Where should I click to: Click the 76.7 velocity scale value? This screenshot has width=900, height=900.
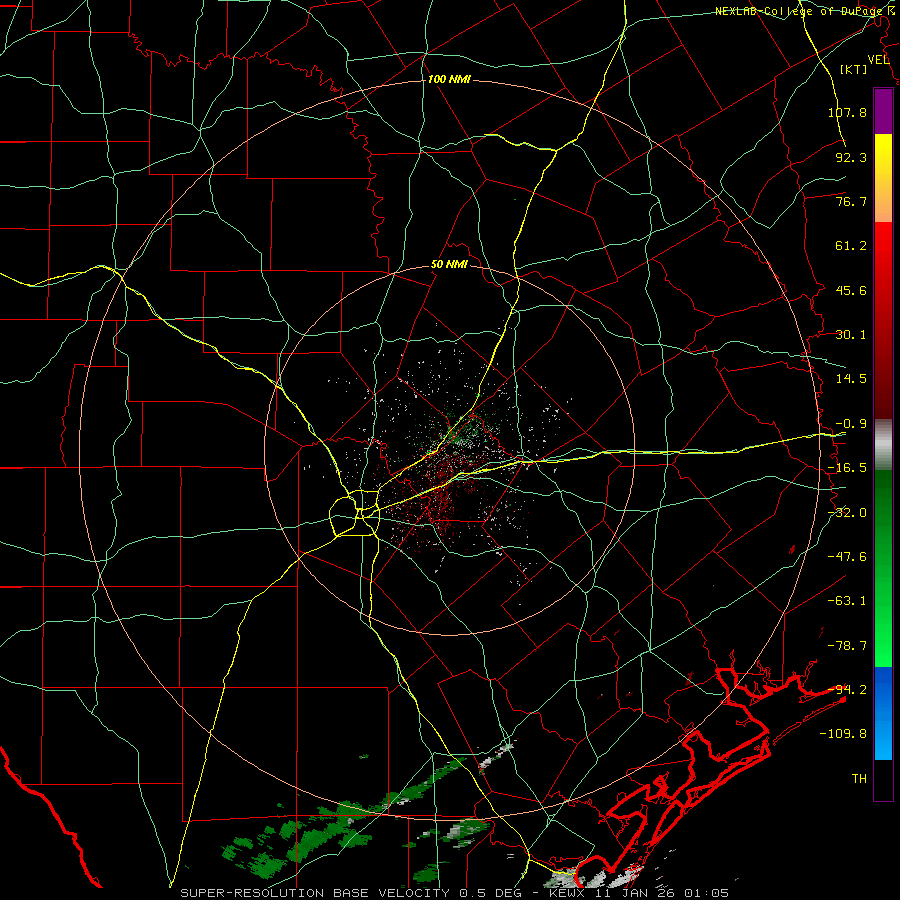click(851, 201)
